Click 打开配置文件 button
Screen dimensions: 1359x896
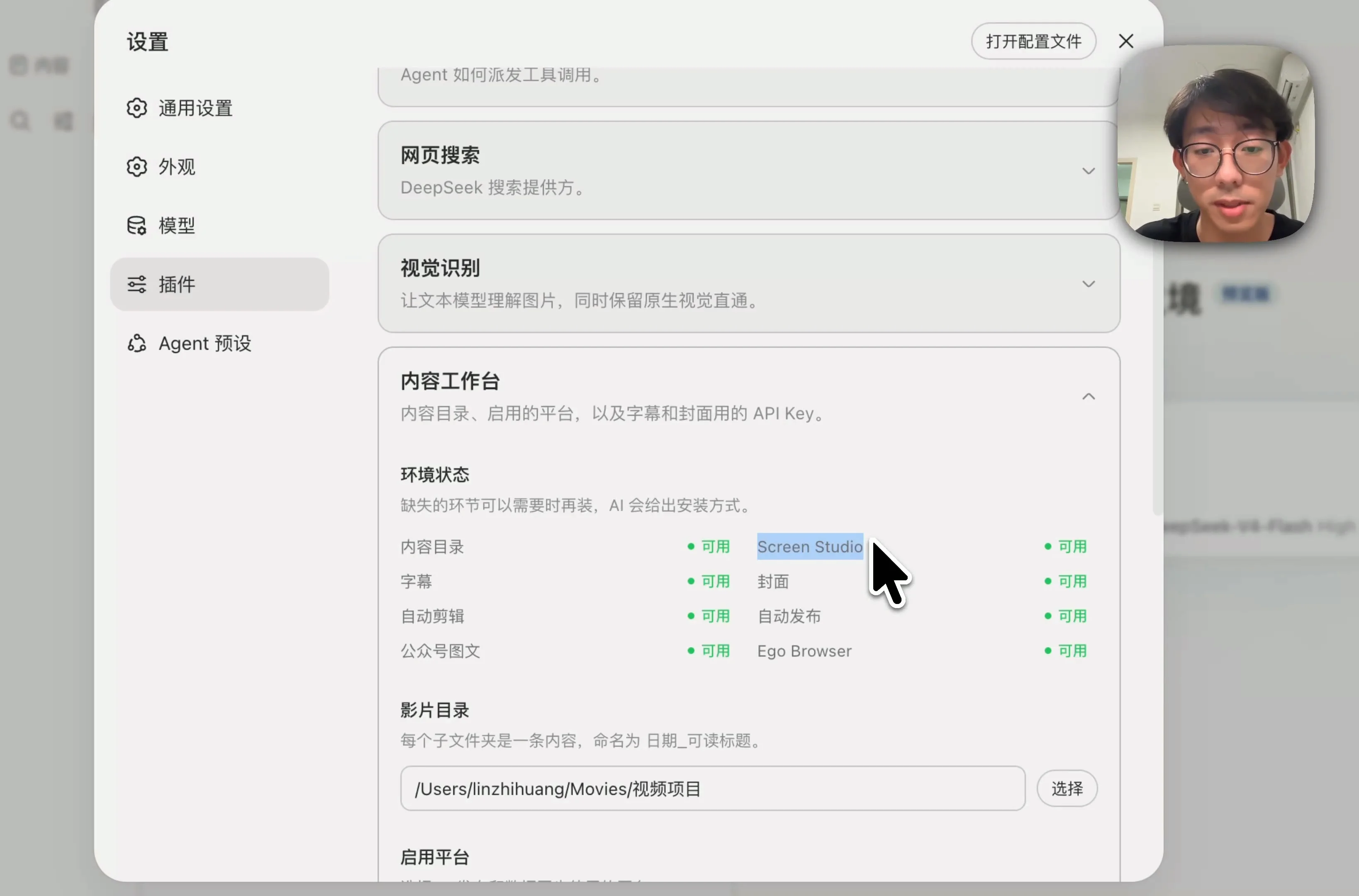click(x=1033, y=41)
